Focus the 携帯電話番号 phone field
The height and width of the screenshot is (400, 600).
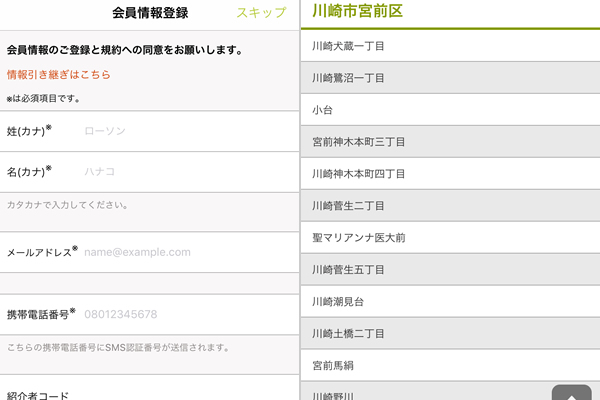[x=185, y=314]
